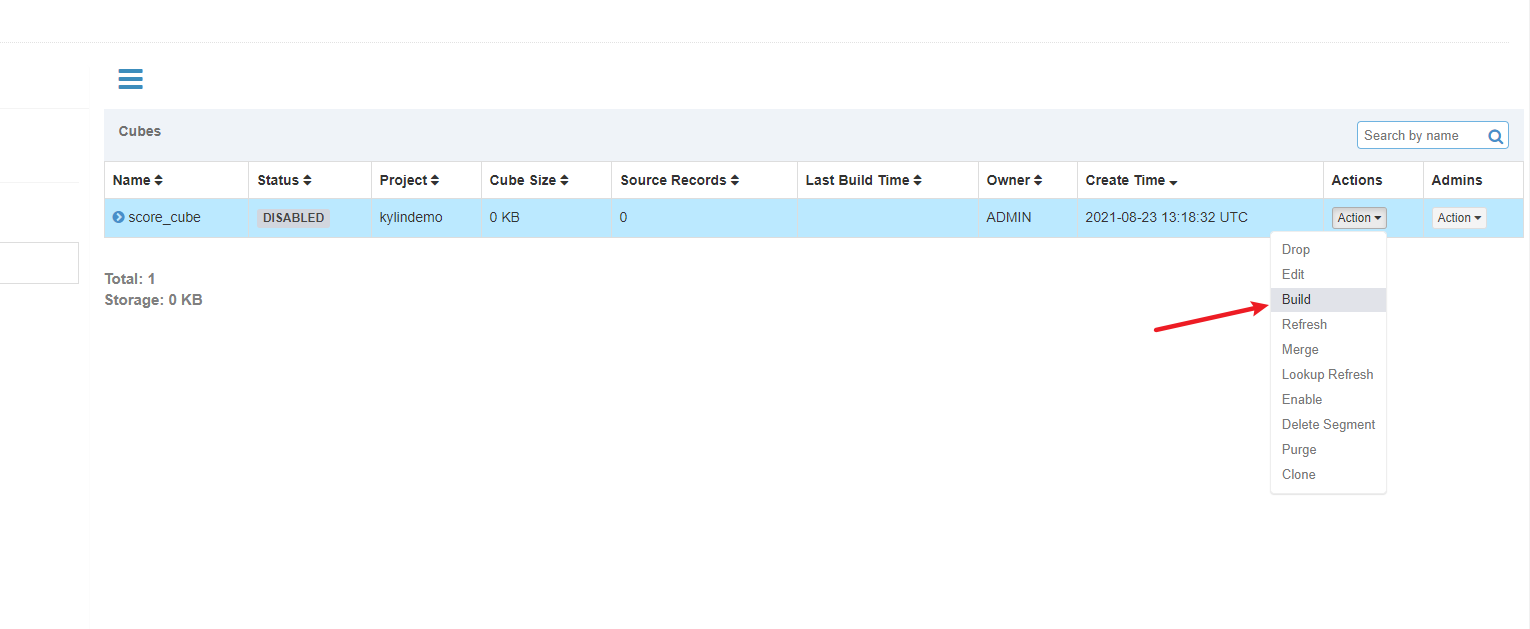Click the 2021-08-23 13:18:32 UTC create time
This screenshot has width=1530, height=629.
click(x=1166, y=217)
